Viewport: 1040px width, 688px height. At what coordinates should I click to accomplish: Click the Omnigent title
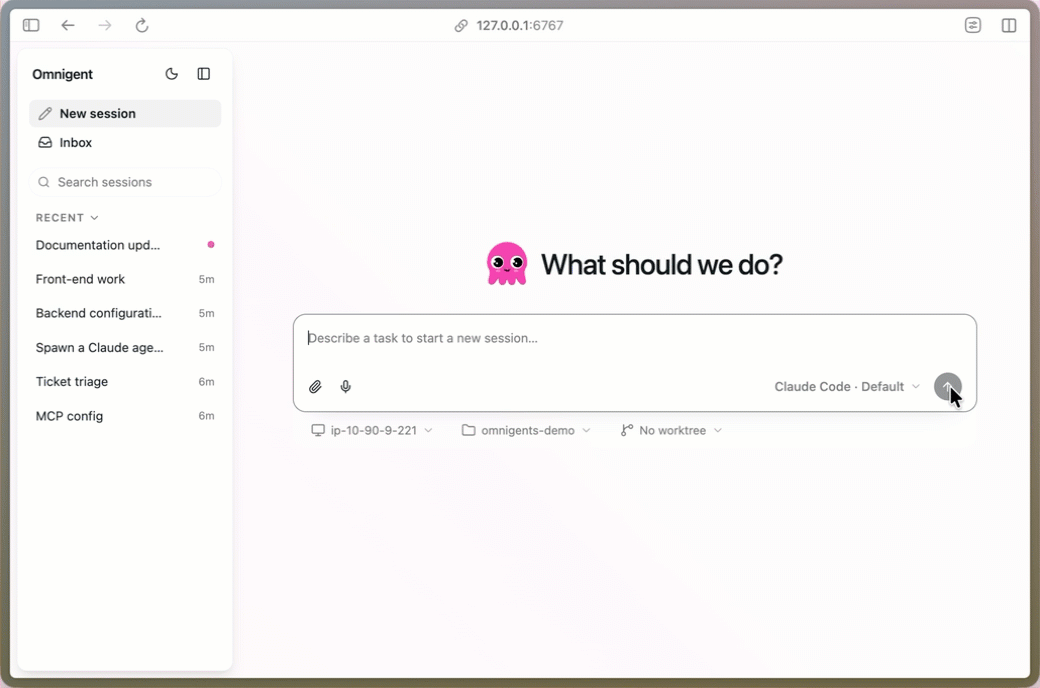pyautogui.click(x=62, y=74)
